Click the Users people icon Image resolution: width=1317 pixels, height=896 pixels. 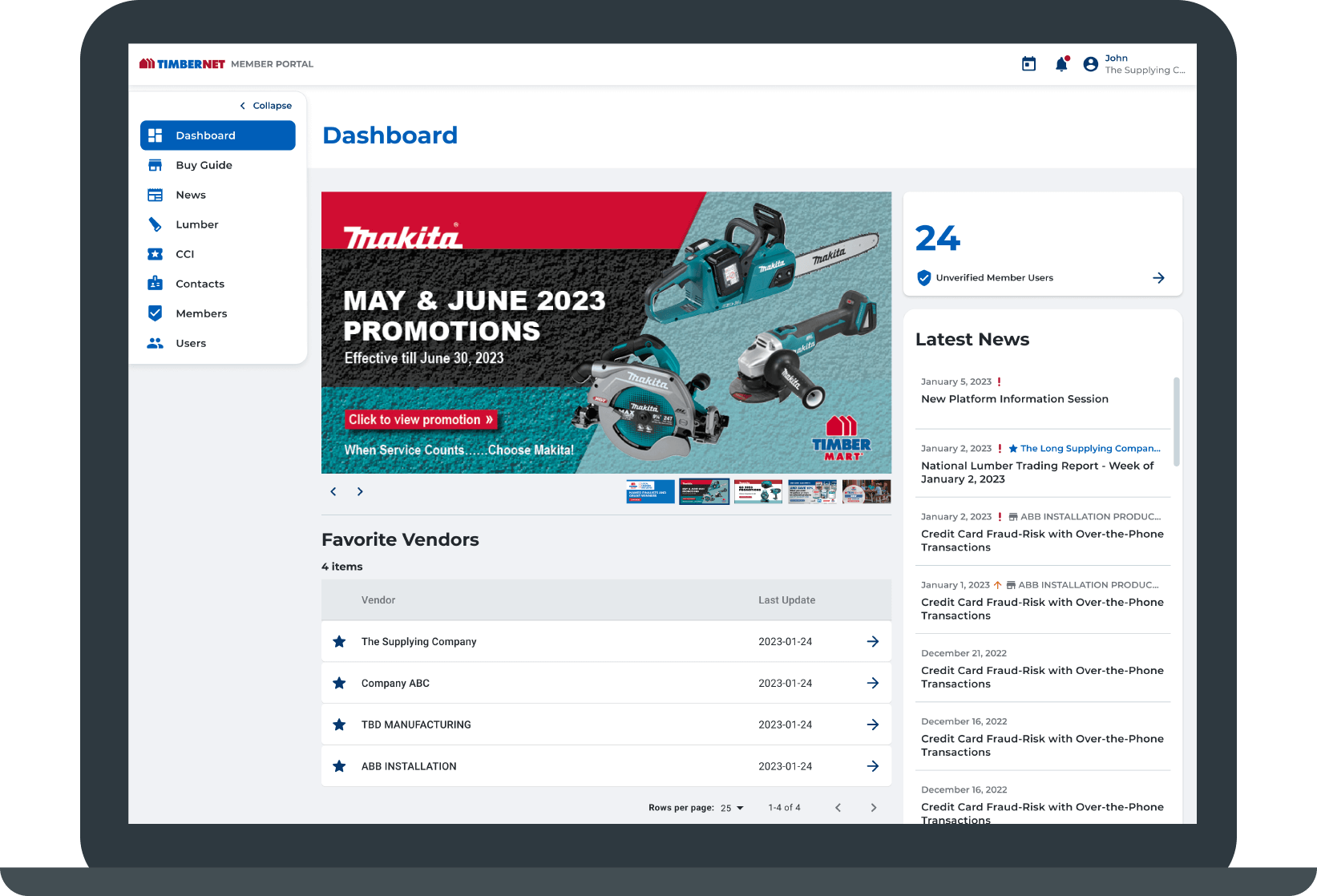point(156,343)
